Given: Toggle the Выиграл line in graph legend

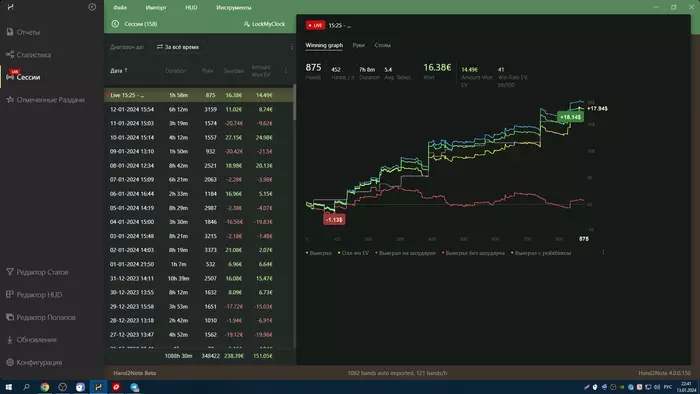Looking at the screenshot, I should [319, 253].
